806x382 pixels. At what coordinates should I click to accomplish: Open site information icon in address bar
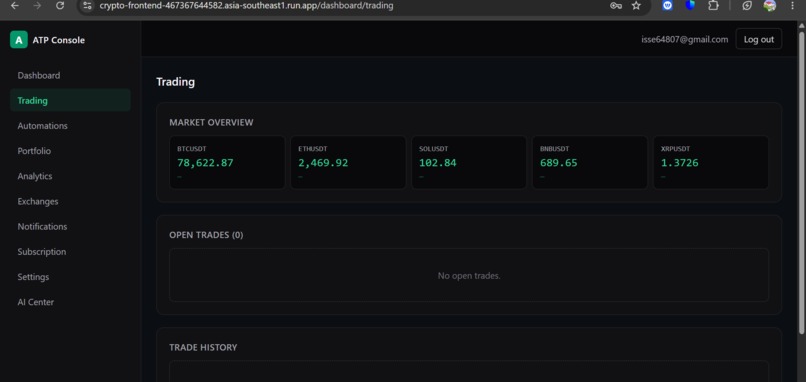(x=87, y=6)
